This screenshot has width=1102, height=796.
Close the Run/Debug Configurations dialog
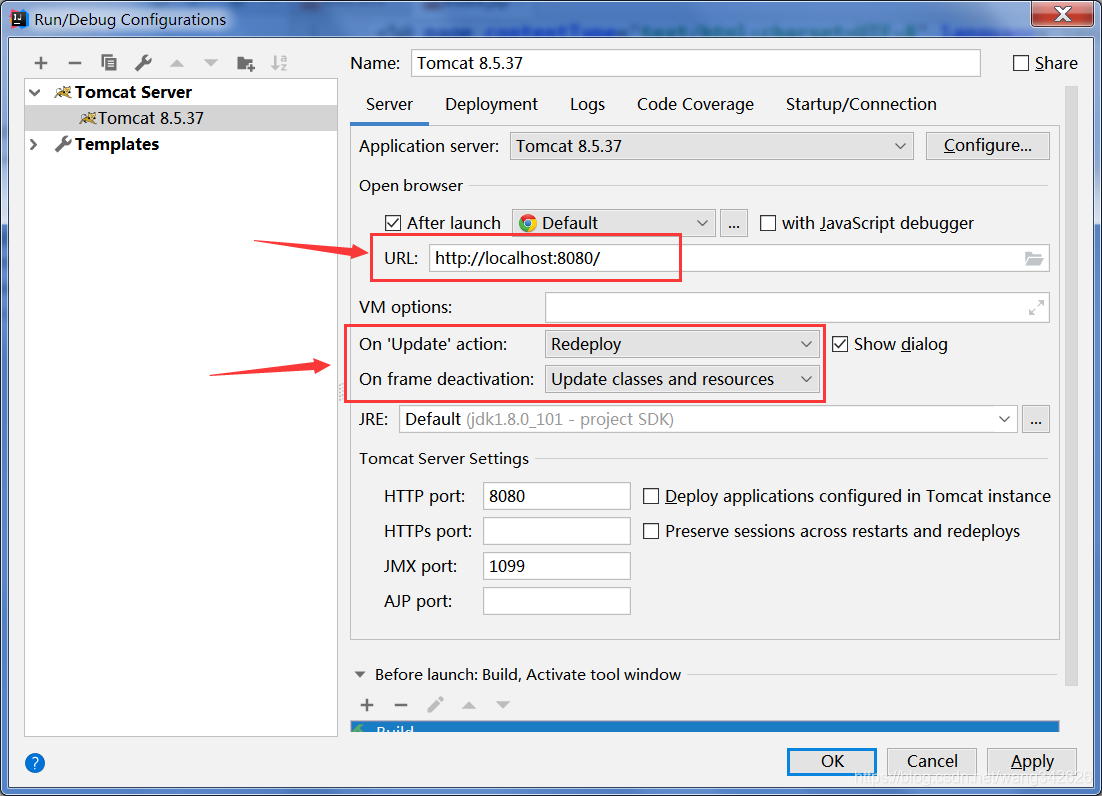(x=1063, y=14)
